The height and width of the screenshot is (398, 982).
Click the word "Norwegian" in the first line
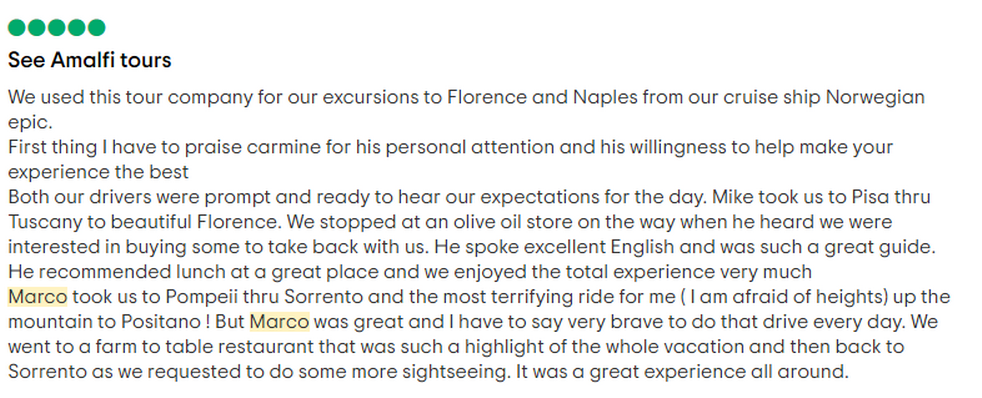pos(876,97)
